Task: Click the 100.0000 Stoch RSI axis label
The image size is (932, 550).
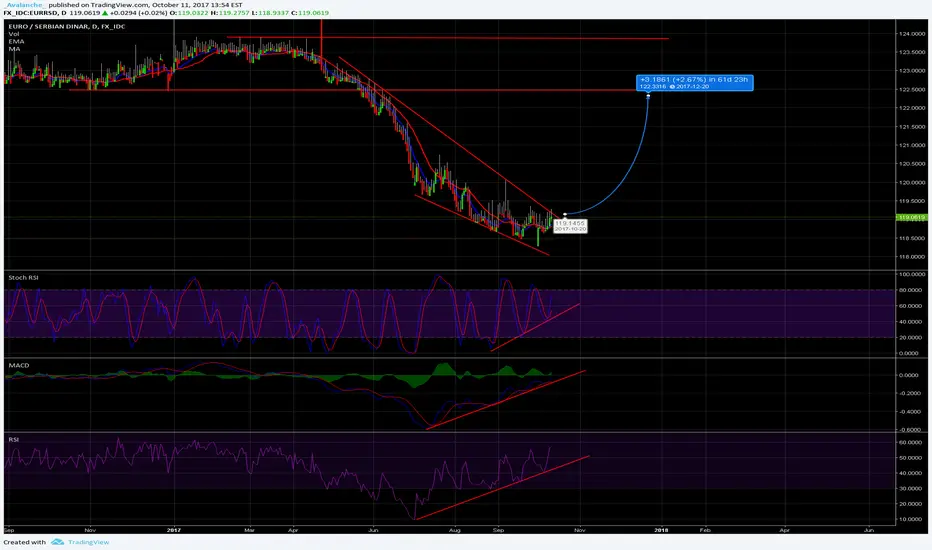Action: pyautogui.click(x=912, y=274)
